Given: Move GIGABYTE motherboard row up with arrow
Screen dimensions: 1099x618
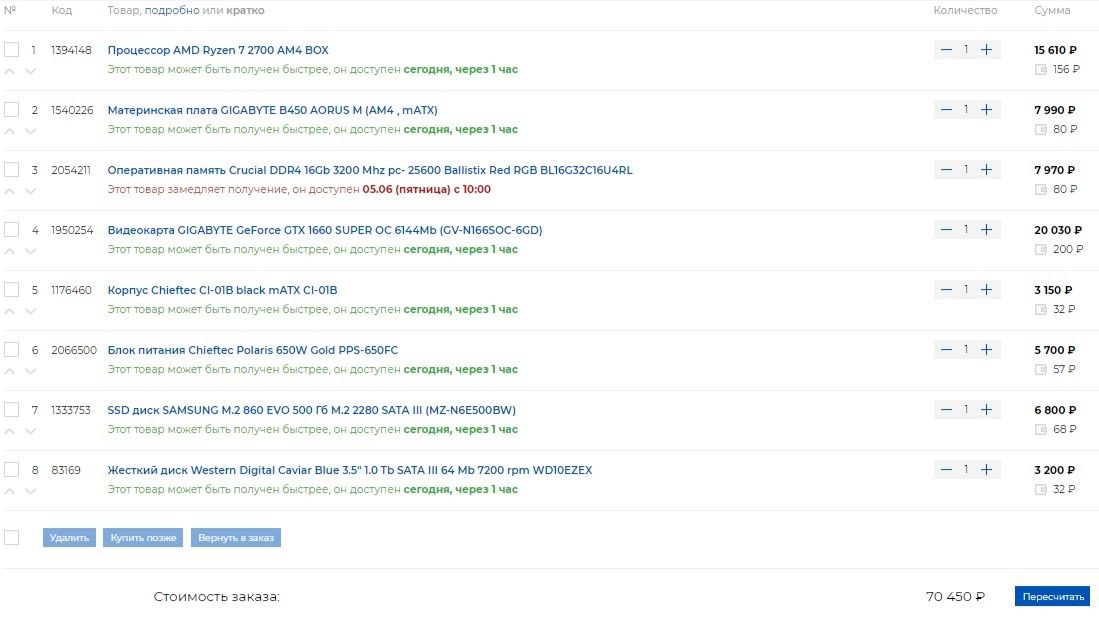Looking at the screenshot, I should click(10, 131).
